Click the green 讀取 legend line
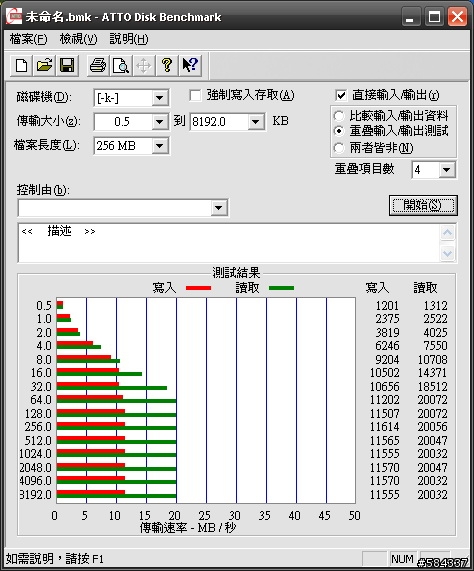 (x=281, y=288)
